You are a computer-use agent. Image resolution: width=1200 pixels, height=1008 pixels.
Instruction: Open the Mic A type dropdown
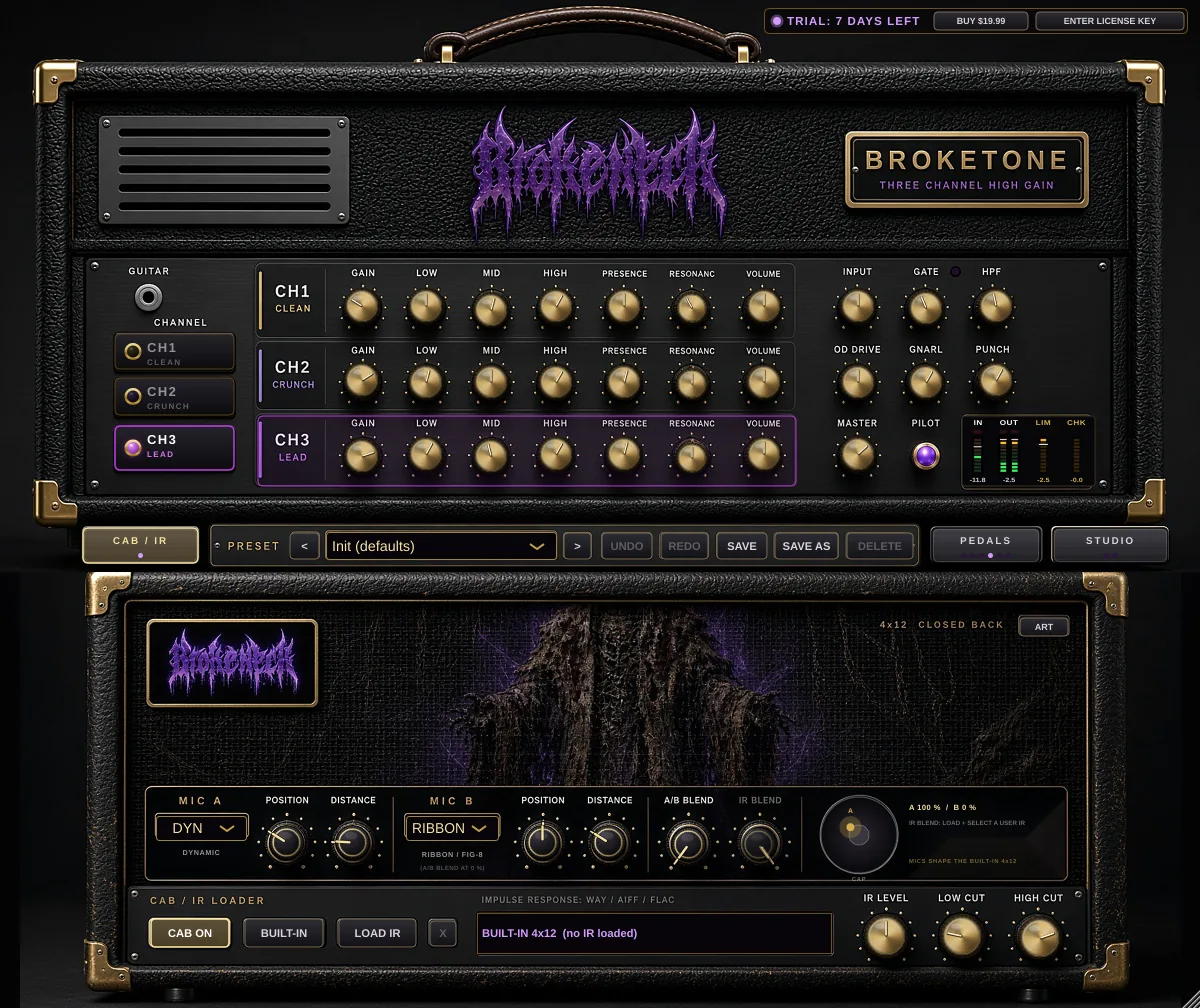coord(202,828)
